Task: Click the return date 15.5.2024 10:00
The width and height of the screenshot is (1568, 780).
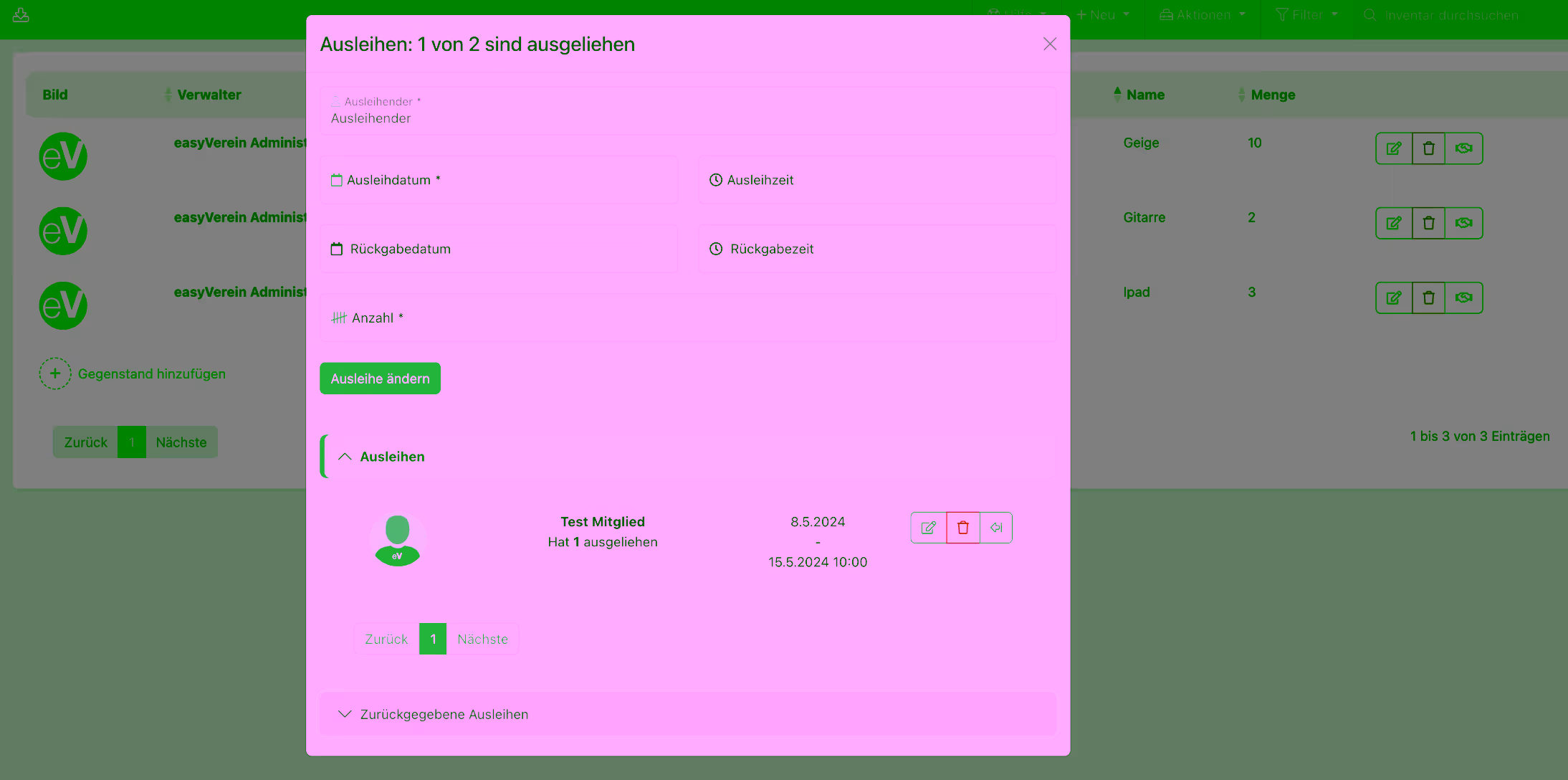Action: coord(818,562)
